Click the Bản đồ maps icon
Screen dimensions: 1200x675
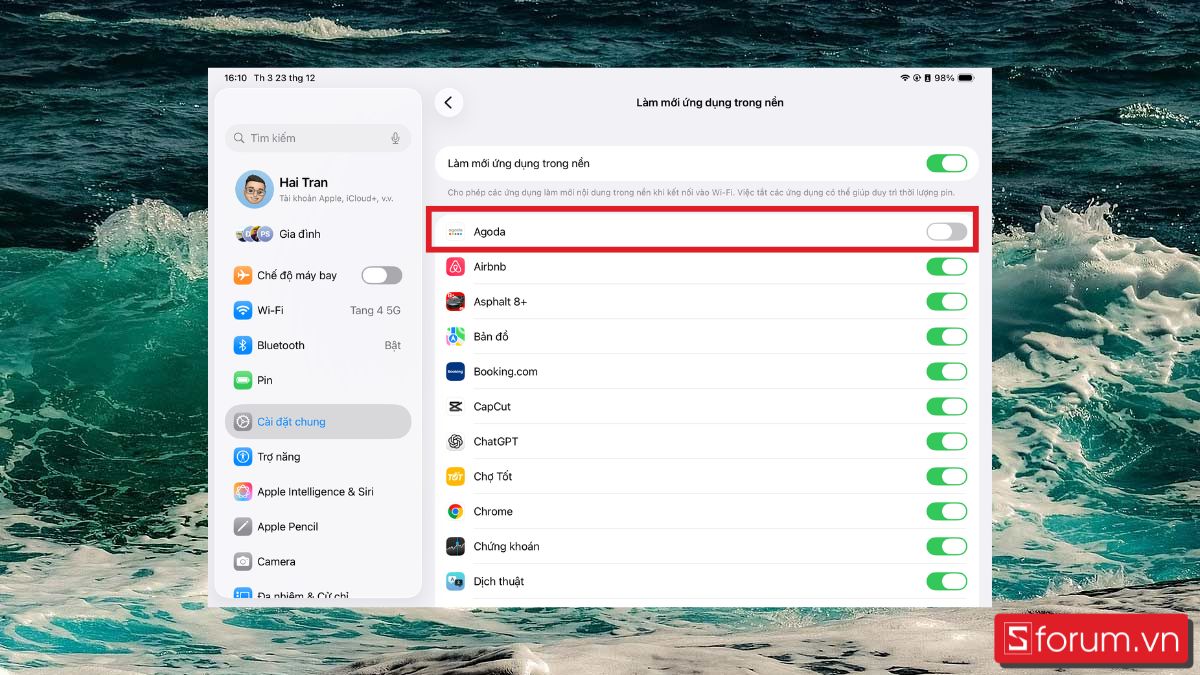[x=455, y=337]
